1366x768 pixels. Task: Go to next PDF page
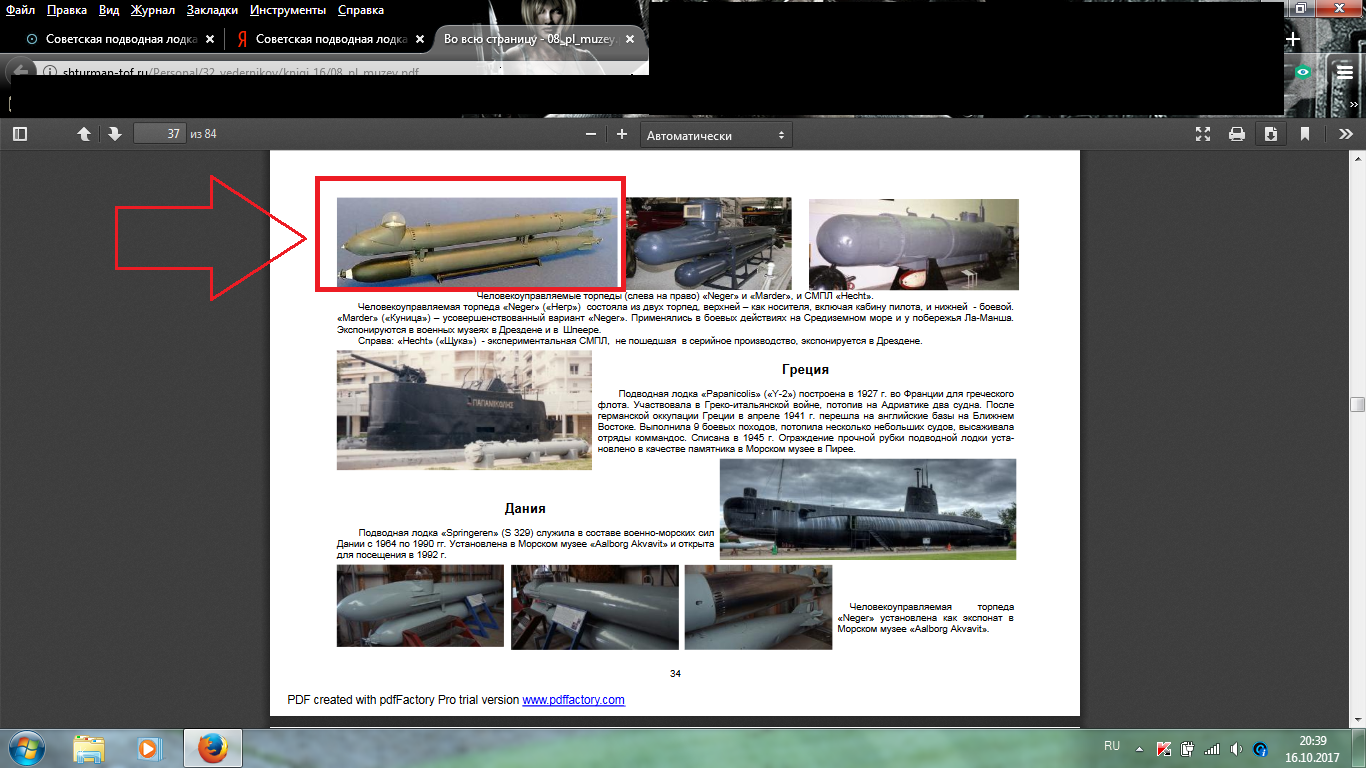[114, 134]
